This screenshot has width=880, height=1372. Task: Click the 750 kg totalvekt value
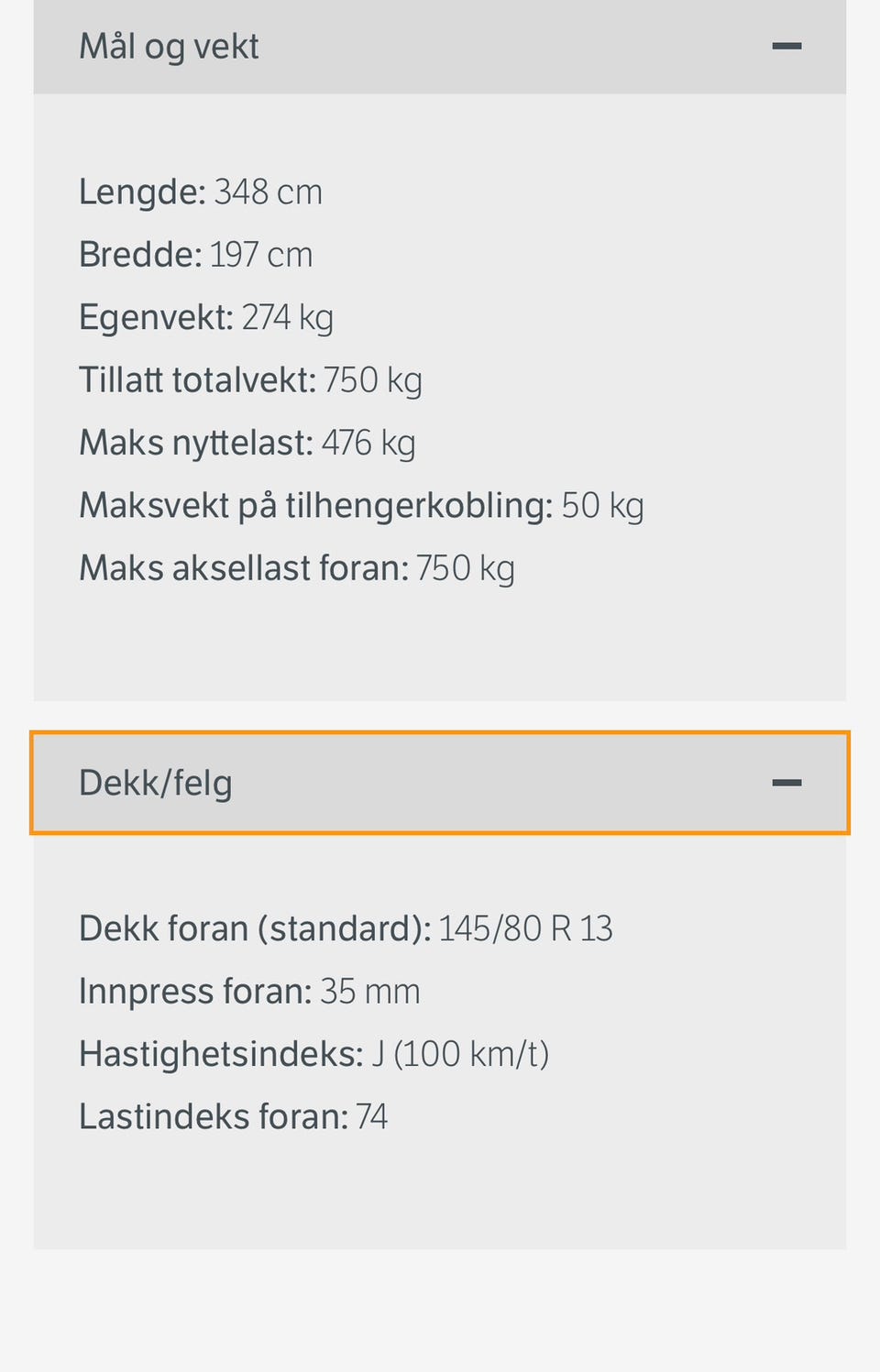tap(373, 380)
